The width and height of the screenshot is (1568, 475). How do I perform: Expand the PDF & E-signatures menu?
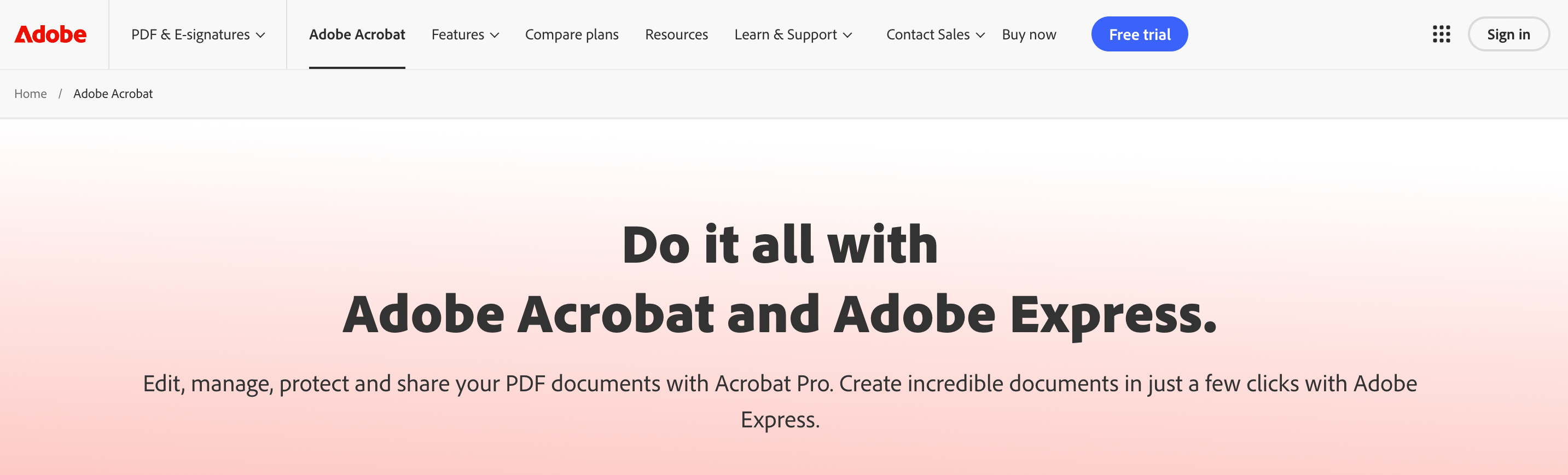click(198, 34)
